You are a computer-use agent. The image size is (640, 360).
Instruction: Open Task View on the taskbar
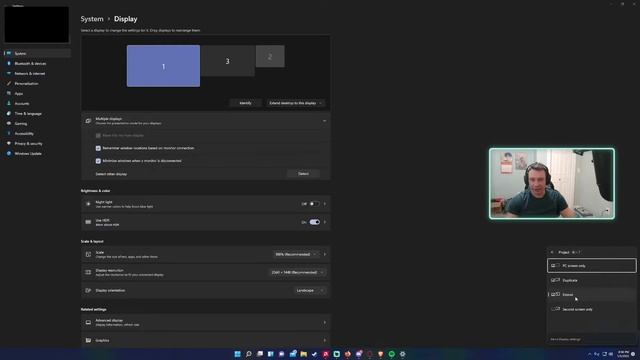(x=260, y=354)
